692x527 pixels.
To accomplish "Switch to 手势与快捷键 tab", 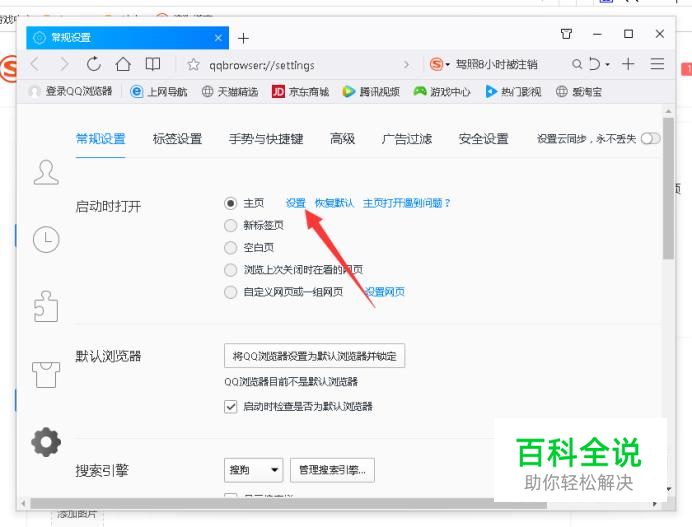I will pos(266,139).
